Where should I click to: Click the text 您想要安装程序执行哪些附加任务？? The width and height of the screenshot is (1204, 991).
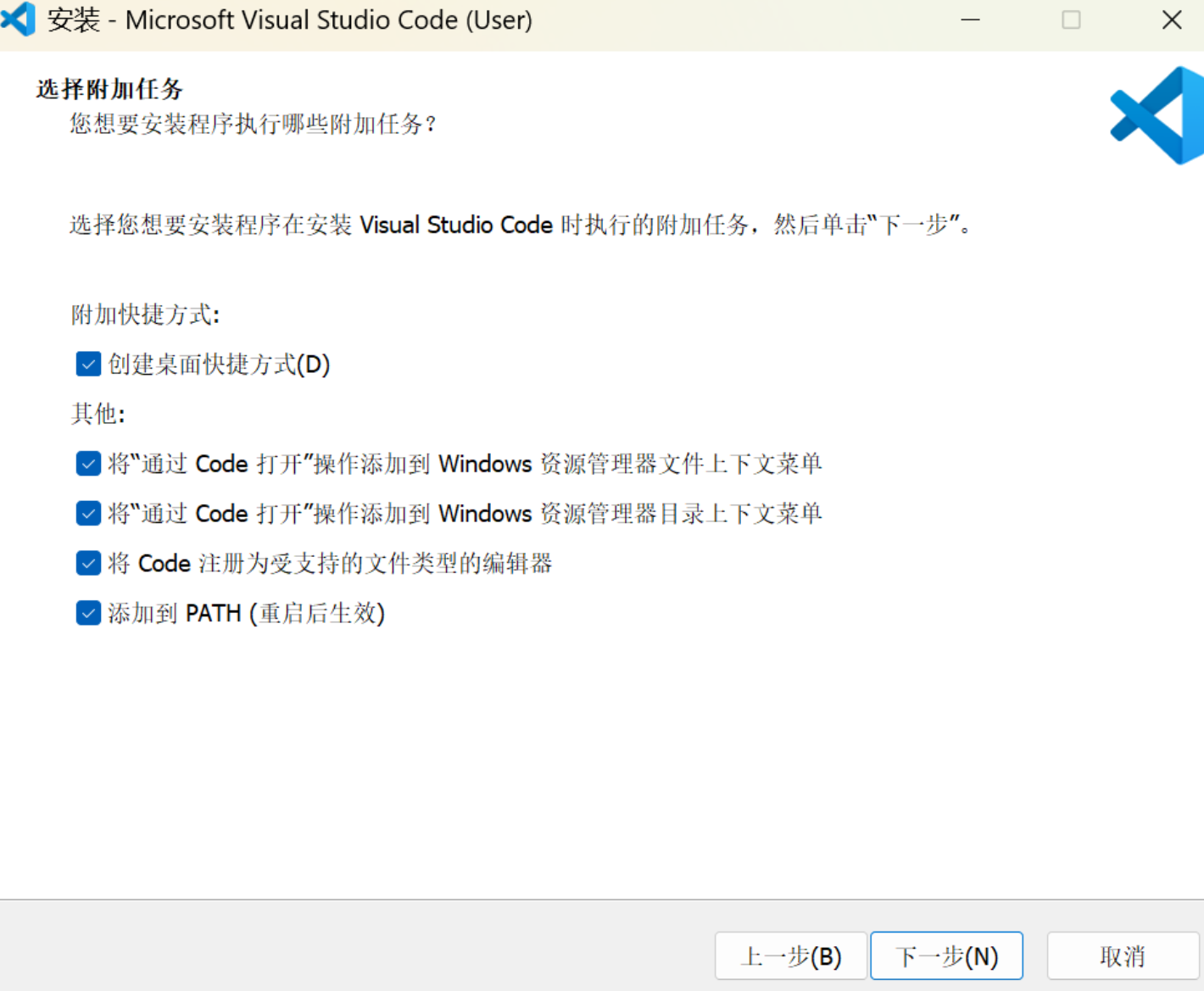pos(253,125)
